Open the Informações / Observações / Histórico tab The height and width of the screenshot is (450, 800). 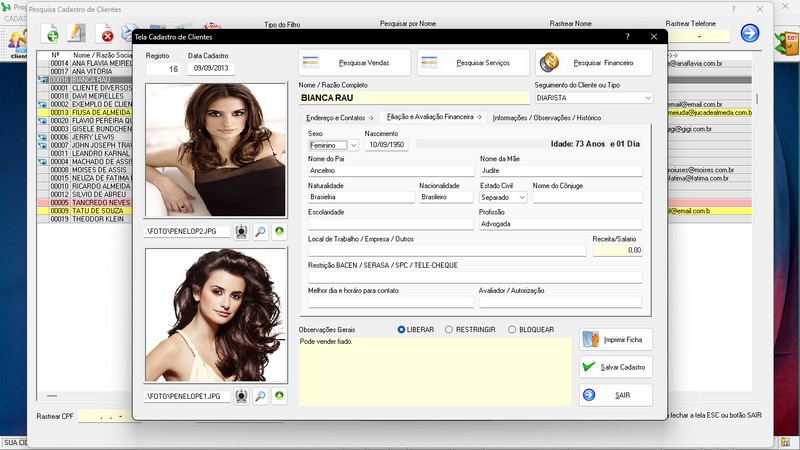[x=547, y=118]
